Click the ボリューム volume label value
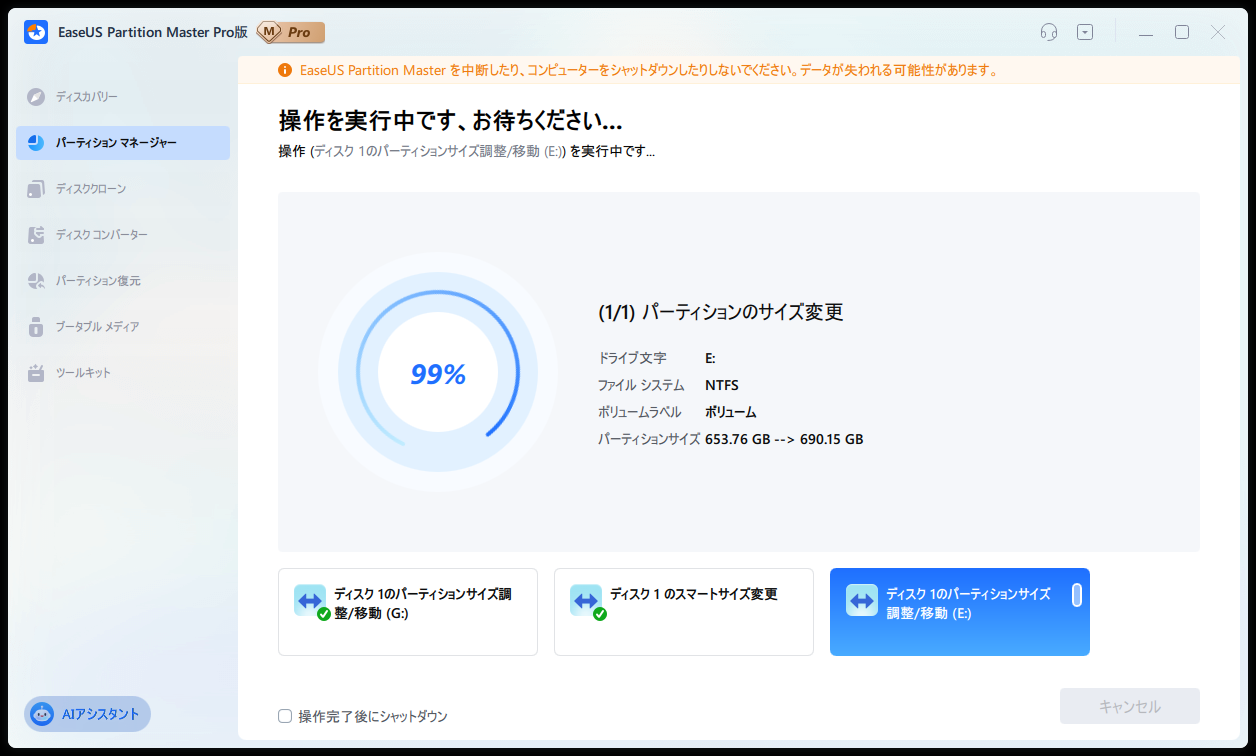Viewport: 1256px width, 756px height. [731, 412]
